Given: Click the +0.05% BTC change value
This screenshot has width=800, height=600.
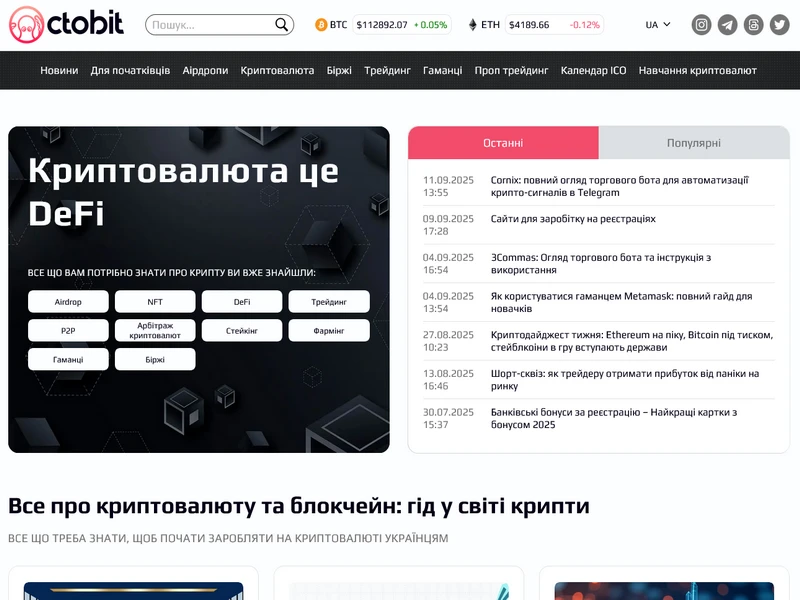Looking at the screenshot, I should pyautogui.click(x=431, y=24).
